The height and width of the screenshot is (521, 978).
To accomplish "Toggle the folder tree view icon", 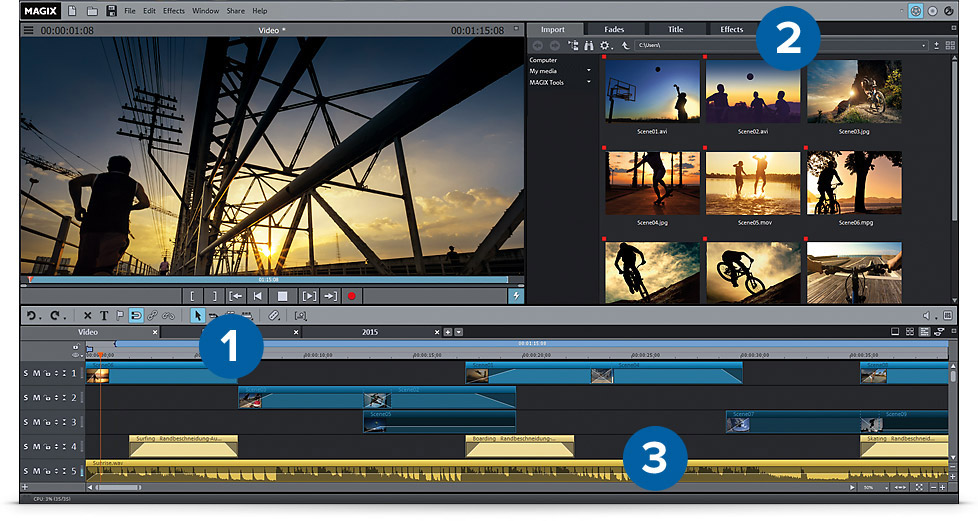I will 573,45.
